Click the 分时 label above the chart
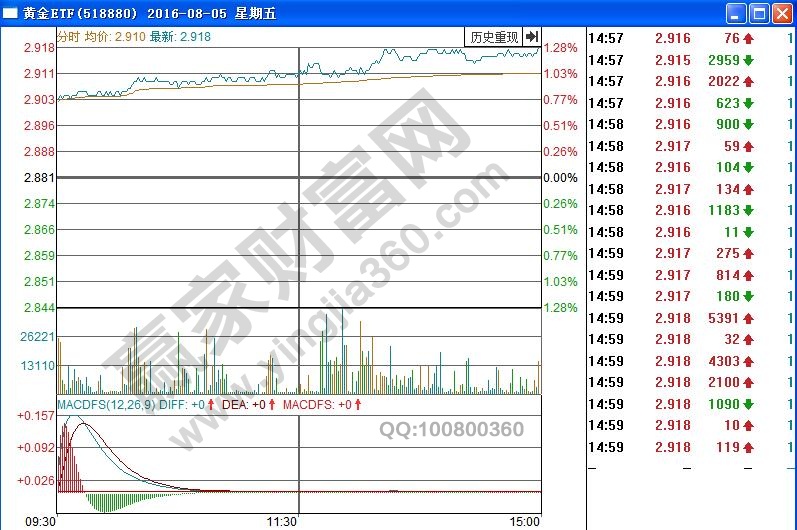Viewport: 797px width, 530px height. coord(69,36)
